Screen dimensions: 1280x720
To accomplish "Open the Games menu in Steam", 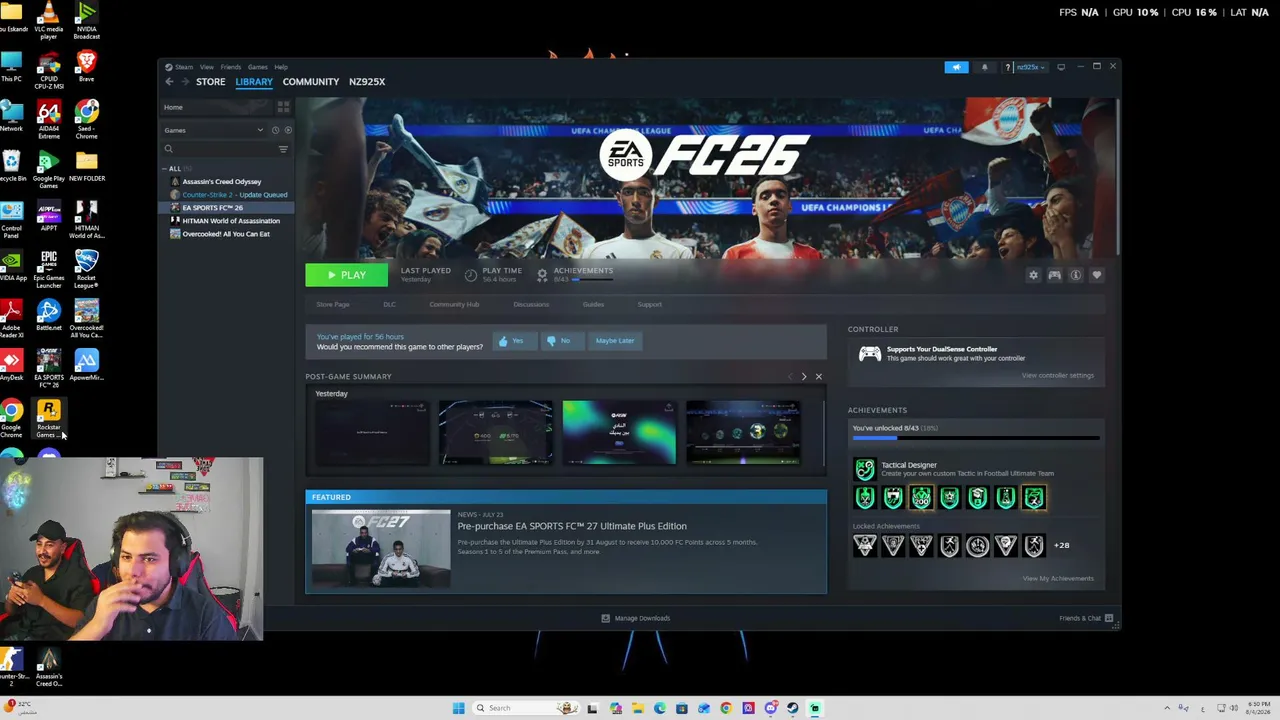I will [x=257, y=67].
